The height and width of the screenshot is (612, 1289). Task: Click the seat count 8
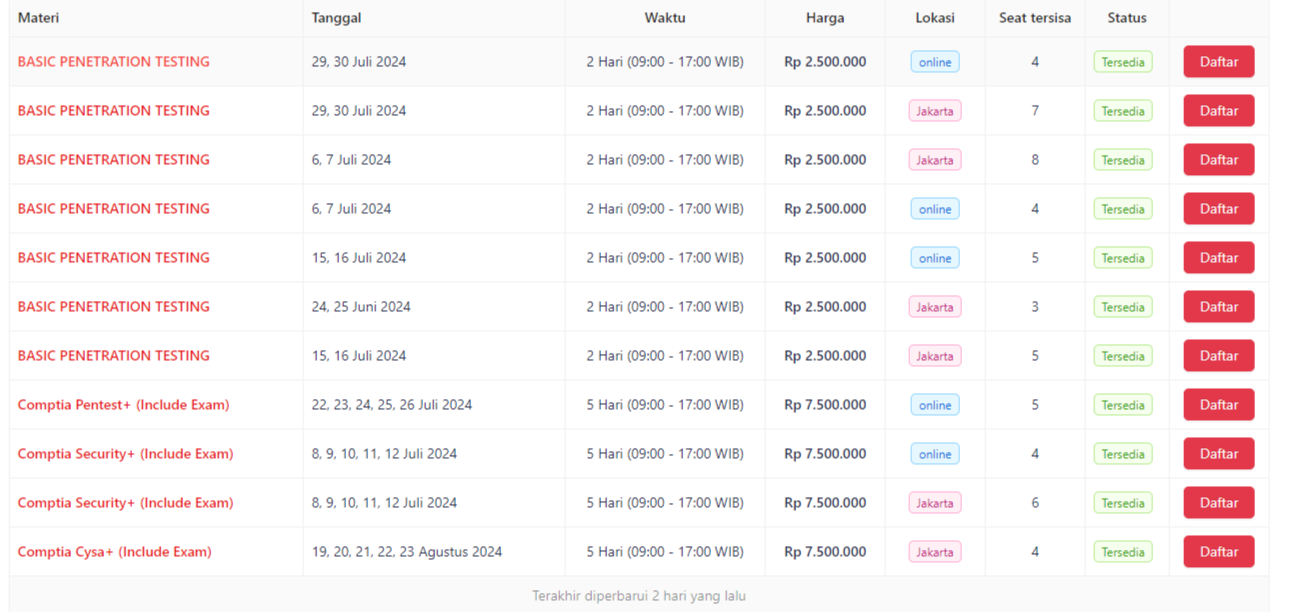click(1035, 160)
